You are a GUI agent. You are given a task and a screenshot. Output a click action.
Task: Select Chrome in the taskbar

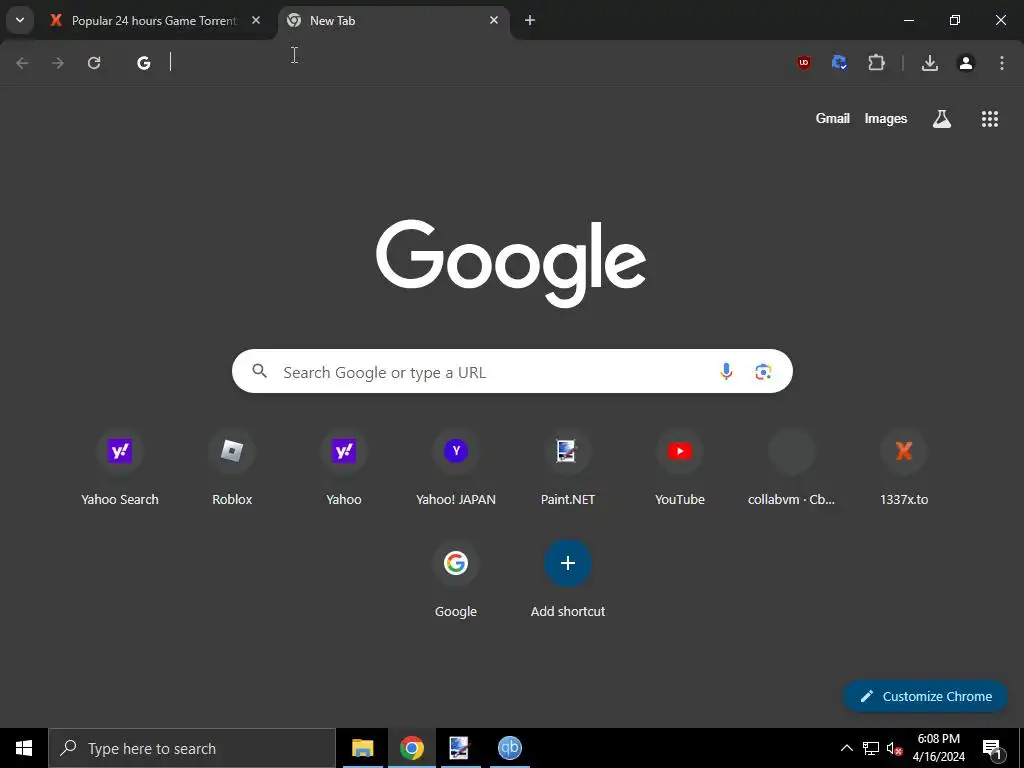click(x=411, y=748)
